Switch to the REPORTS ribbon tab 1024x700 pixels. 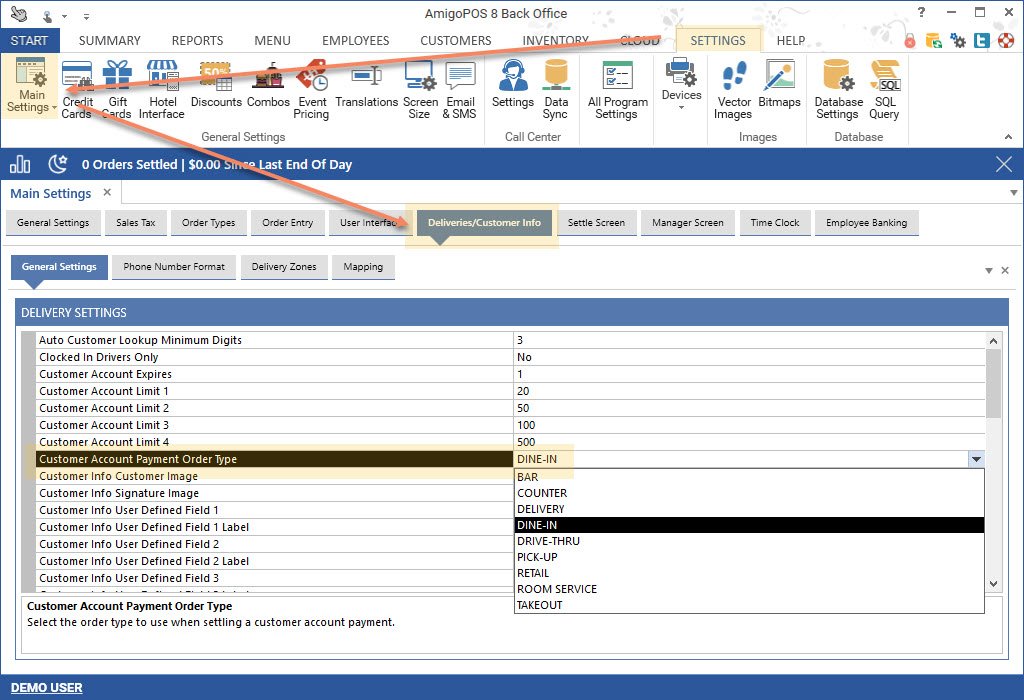coord(197,41)
